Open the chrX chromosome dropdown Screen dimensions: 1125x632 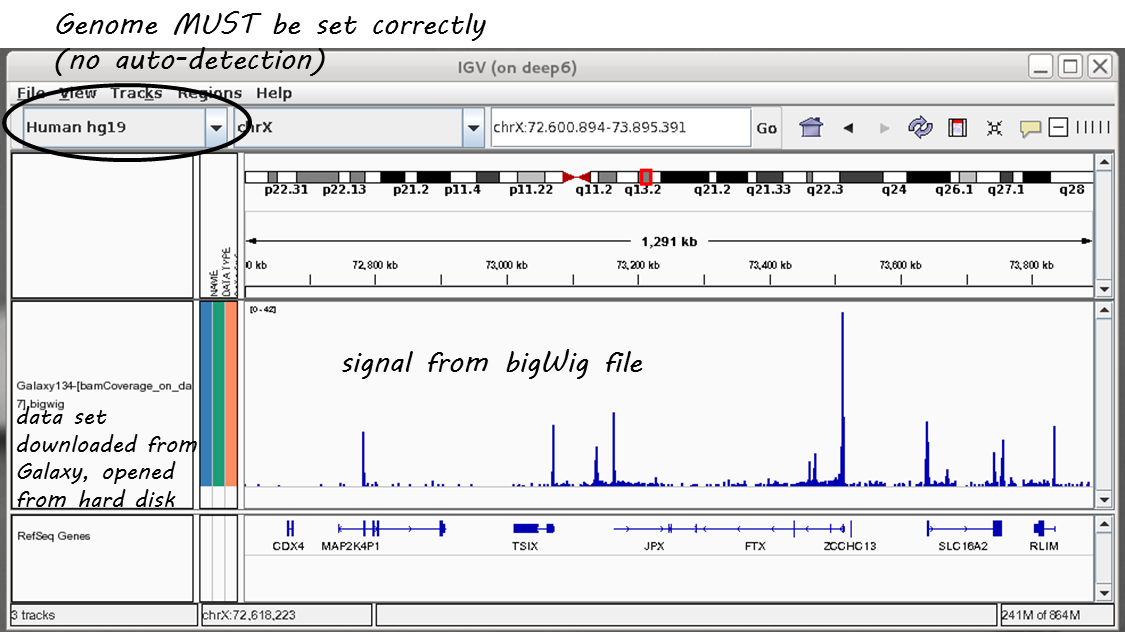473,128
